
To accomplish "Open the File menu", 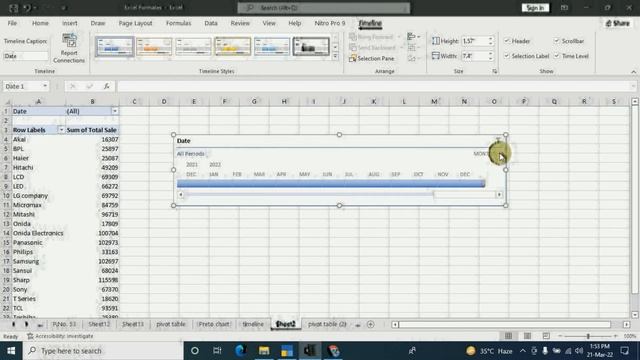I will [12, 23].
